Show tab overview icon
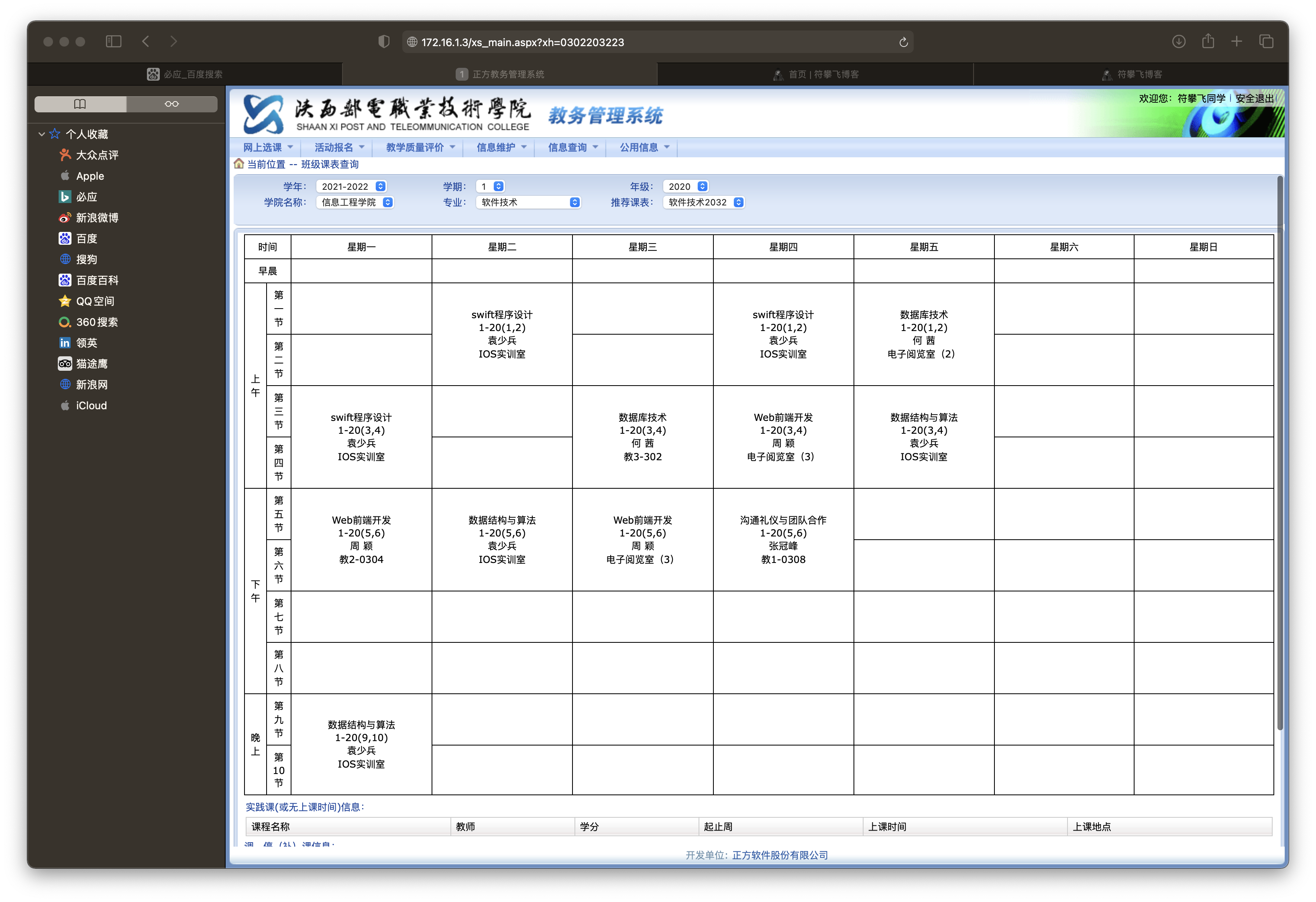 tap(1266, 41)
